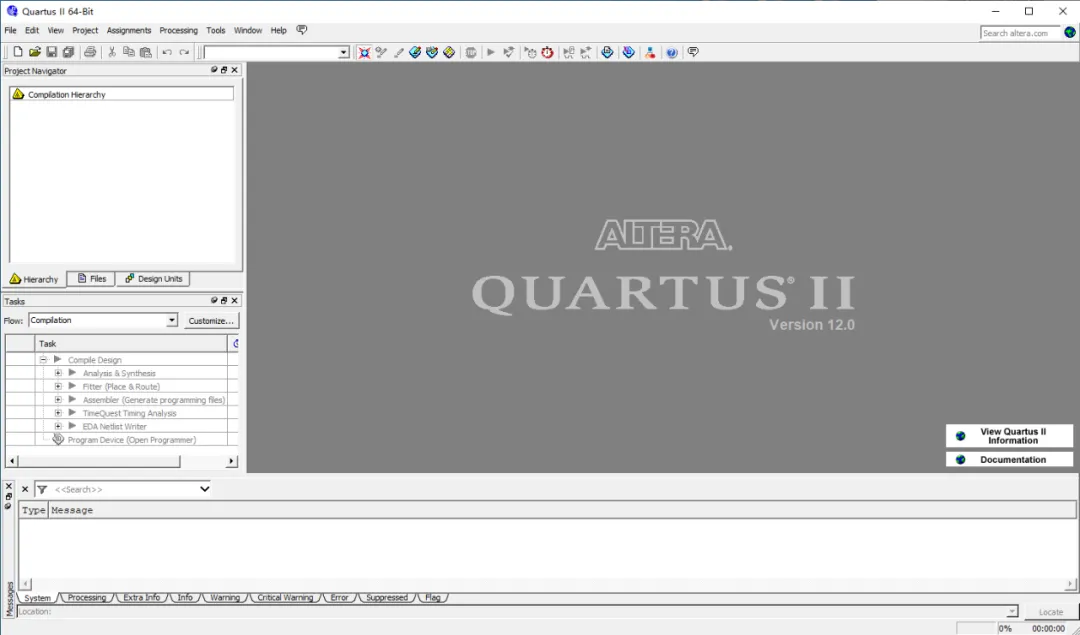Open the TimeQuest Timing Analyzer red clock icon
This screenshot has height=635, width=1080.
[x=548, y=52]
